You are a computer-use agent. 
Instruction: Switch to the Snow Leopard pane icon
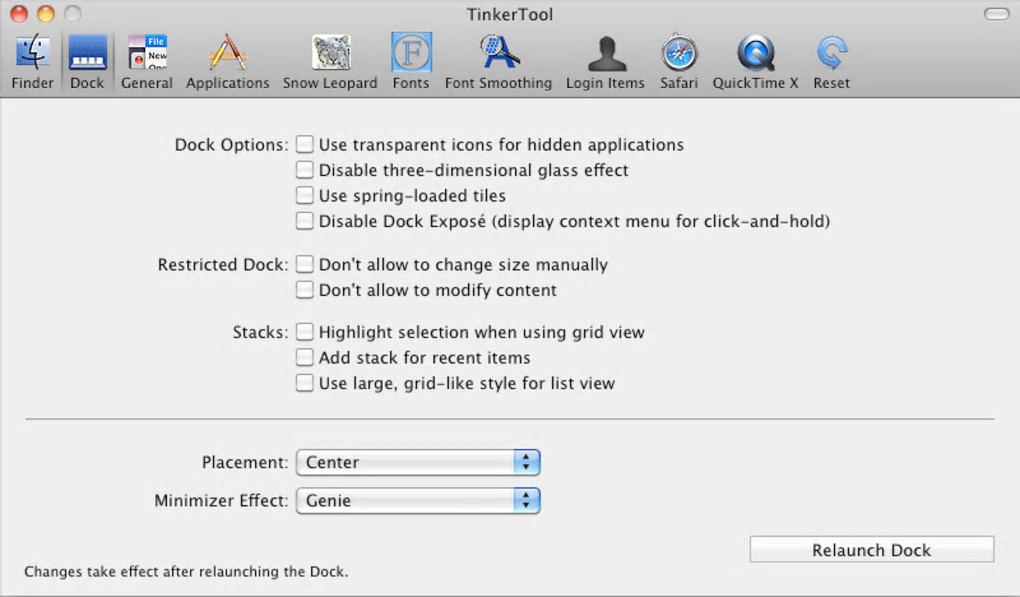(330, 54)
